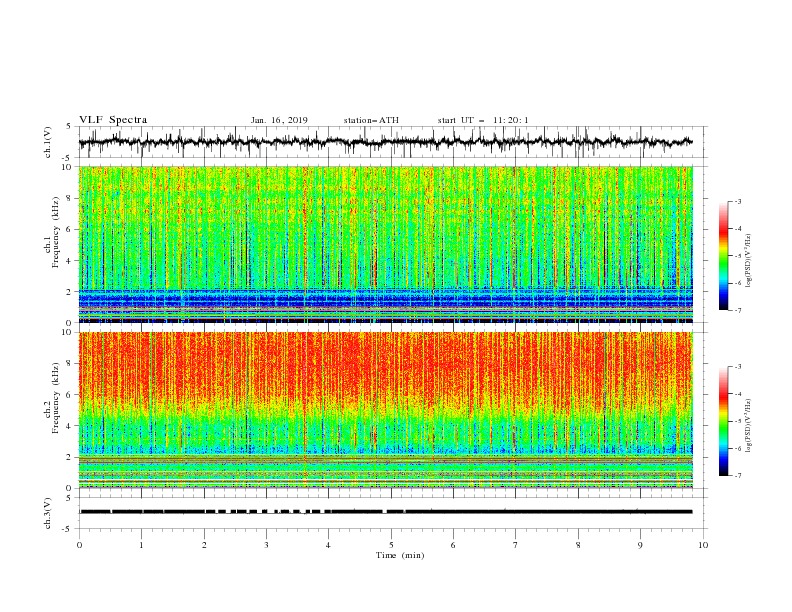This screenshot has height=612, width=792.
Task: Click the ch.1 voltage waveform trace
Action: tap(385, 142)
